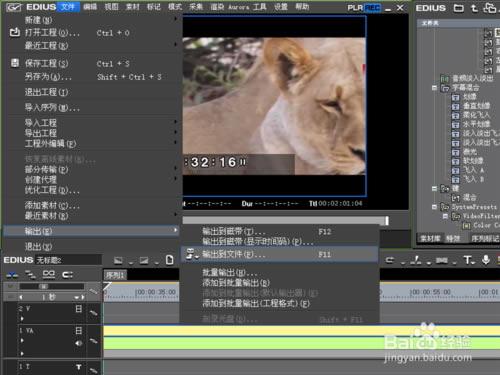Click the T icon on the 1 T track
The image size is (500, 375).
[79, 367]
